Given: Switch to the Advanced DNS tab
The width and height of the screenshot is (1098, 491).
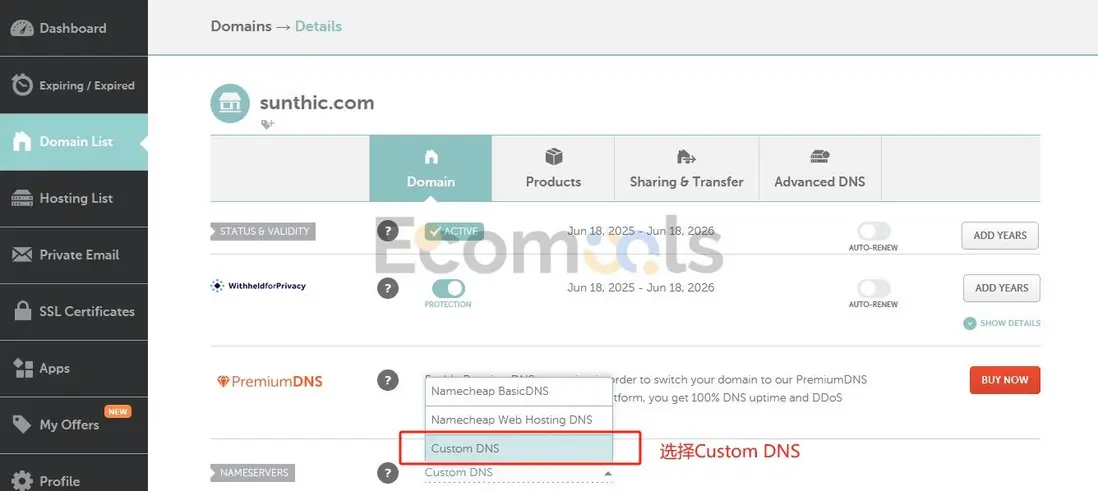Looking at the screenshot, I should (x=820, y=169).
